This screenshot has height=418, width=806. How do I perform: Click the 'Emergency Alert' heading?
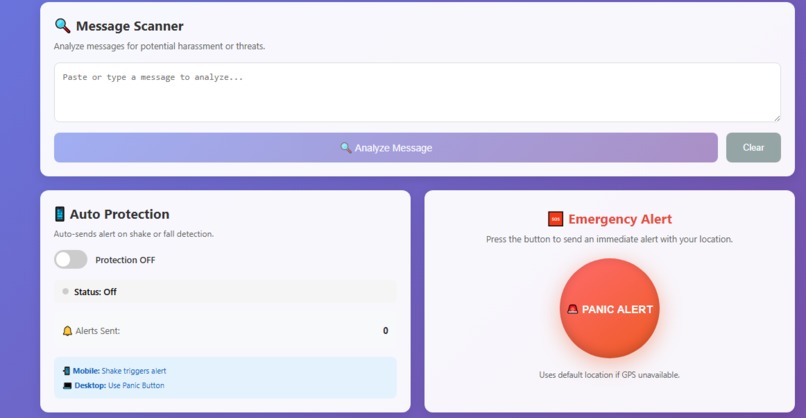coord(620,219)
